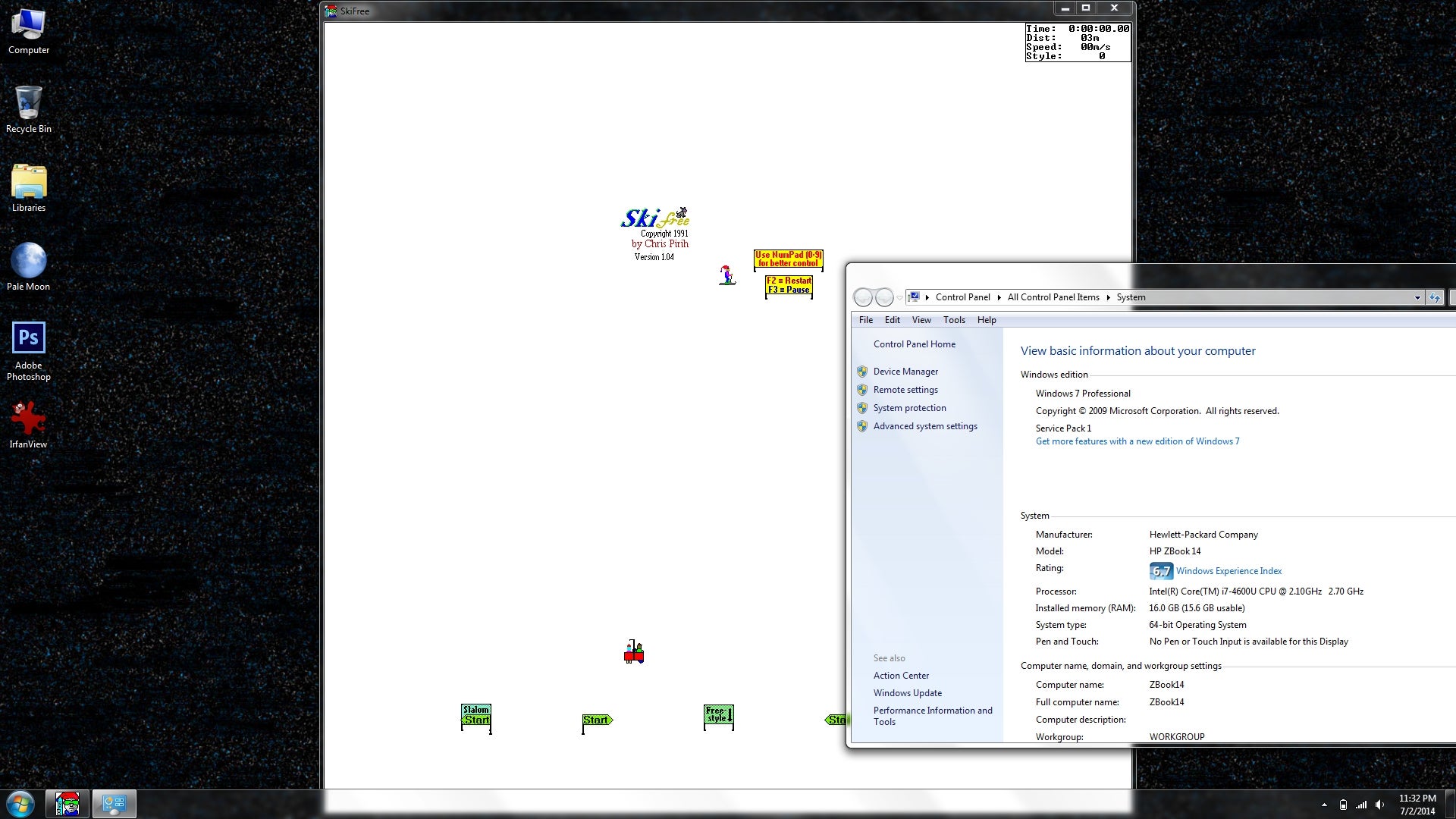Click the All Control Panel Items breadcrumb
The height and width of the screenshot is (819, 1456).
[x=1053, y=297]
